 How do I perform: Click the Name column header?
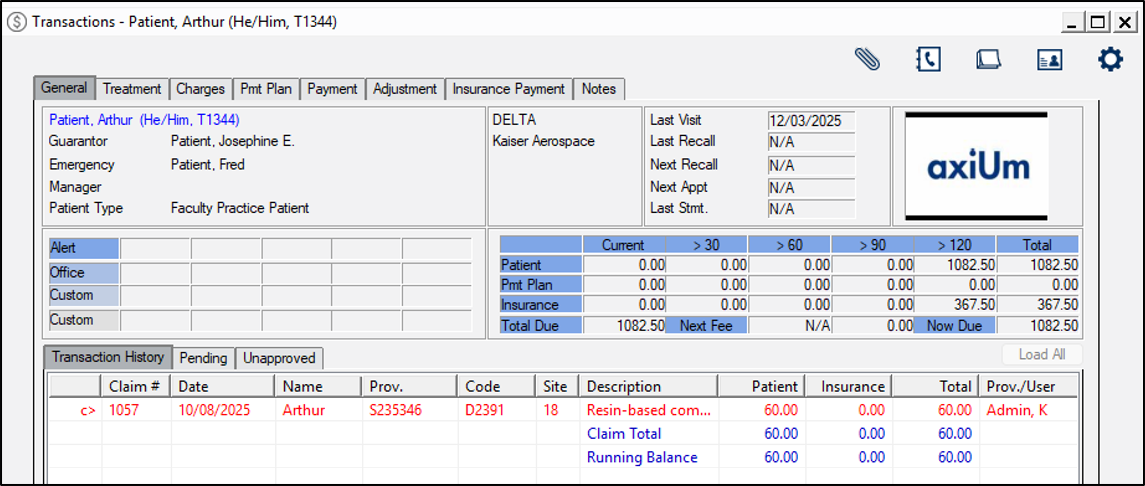click(318, 386)
